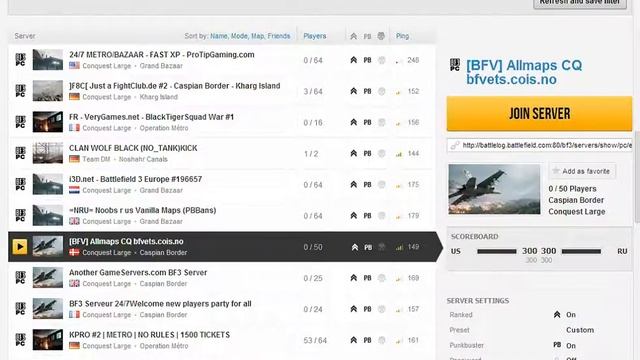640x360 pixels.
Task: Click the password lock column header icon
Action: tap(381, 36)
